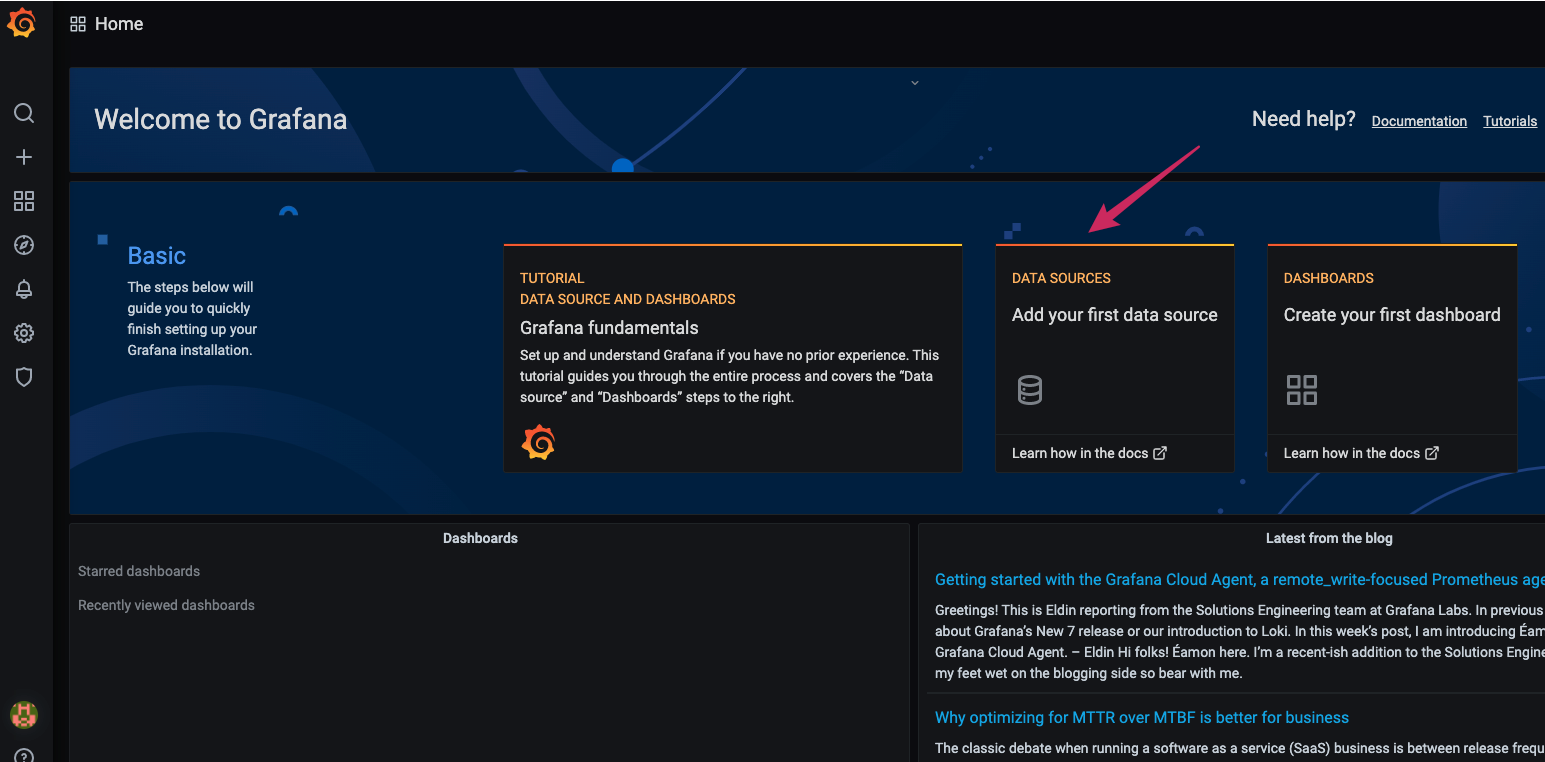Image resolution: width=1545 pixels, height=762 pixels.
Task: Click the Basic heading
Action: click(x=157, y=256)
